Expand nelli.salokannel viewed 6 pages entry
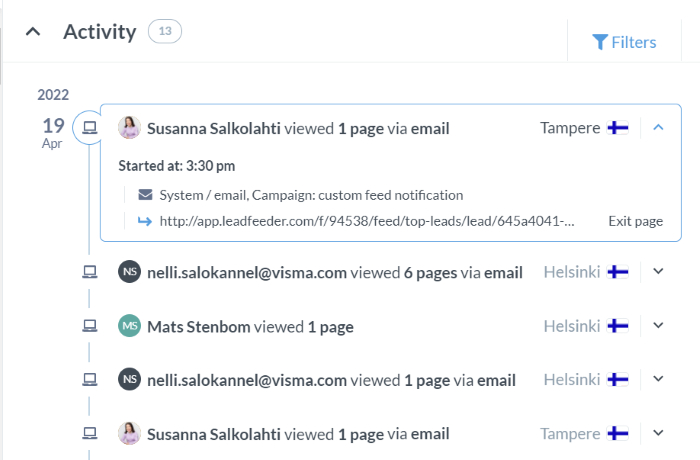Image resolution: width=700 pixels, height=460 pixels. click(x=658, y=271)
